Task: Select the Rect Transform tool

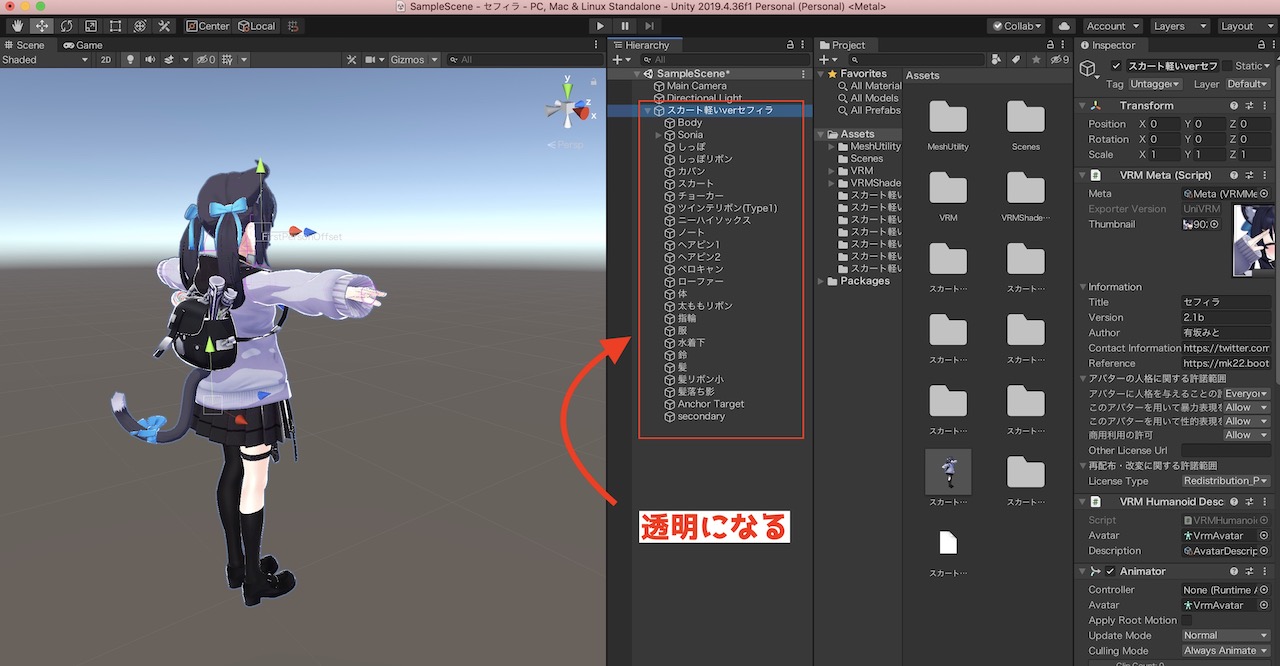Action: (x=114, y=25)
